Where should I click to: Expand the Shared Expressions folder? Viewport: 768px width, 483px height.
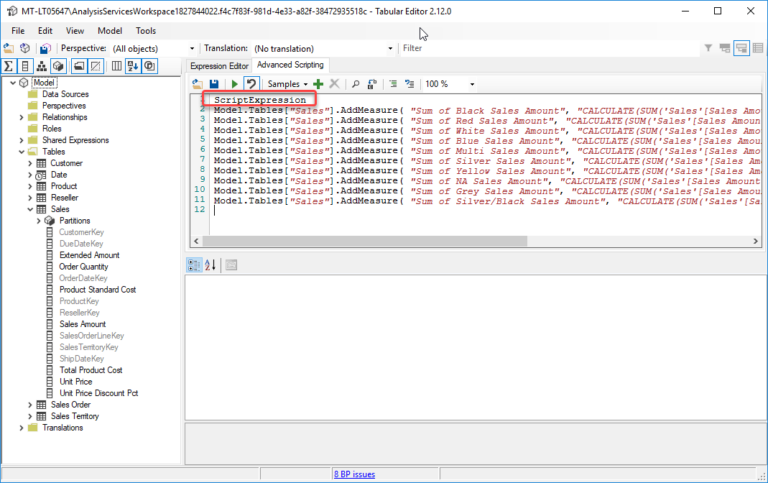[x=22, y=140]
